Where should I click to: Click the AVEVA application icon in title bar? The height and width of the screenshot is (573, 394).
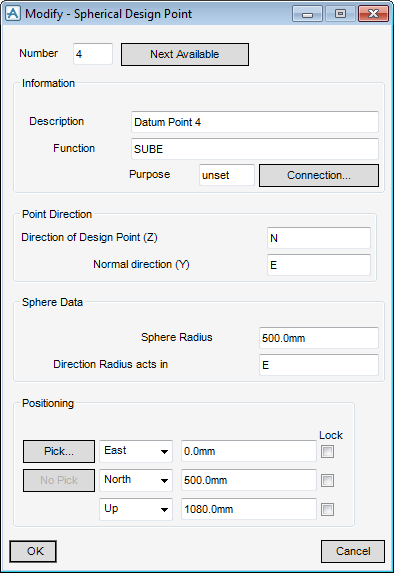coord(13,14)
